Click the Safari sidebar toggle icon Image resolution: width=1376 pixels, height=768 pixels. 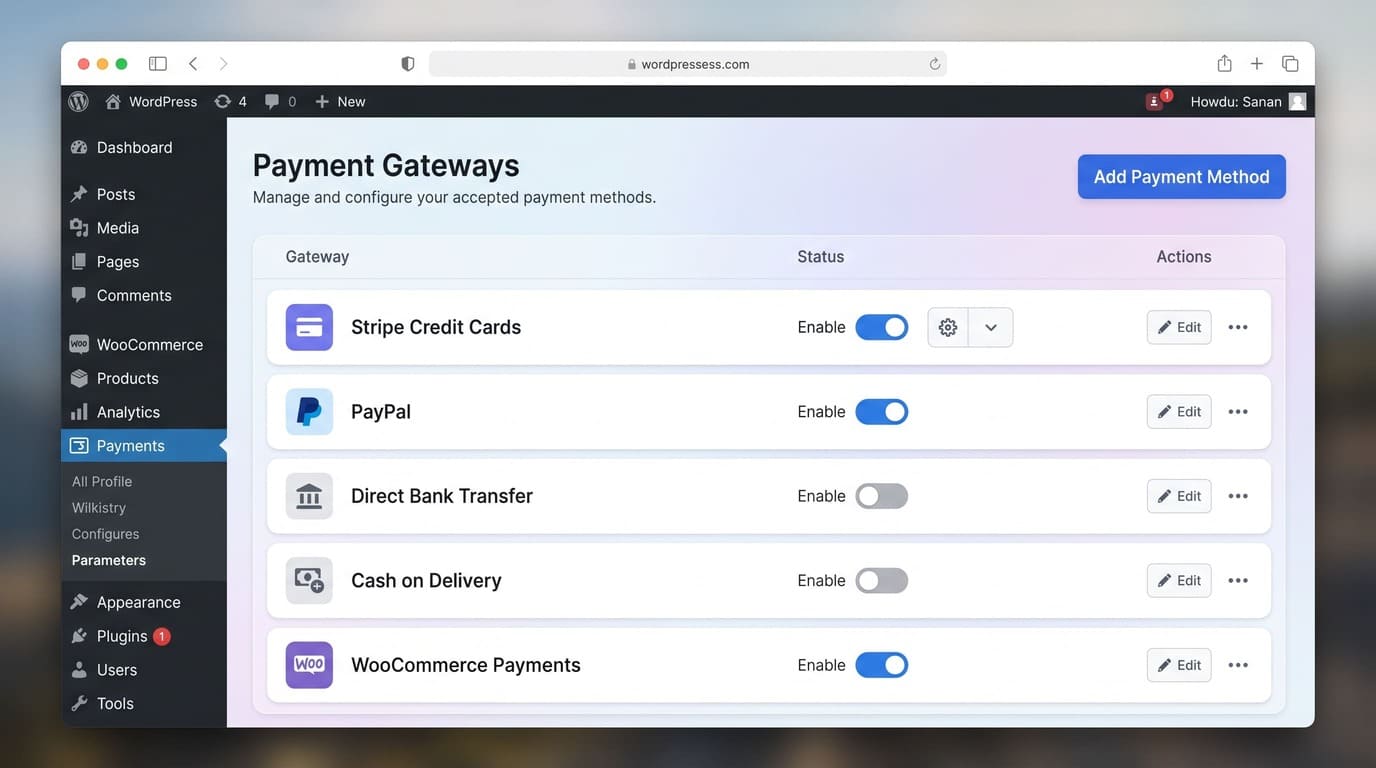point(158,64)
